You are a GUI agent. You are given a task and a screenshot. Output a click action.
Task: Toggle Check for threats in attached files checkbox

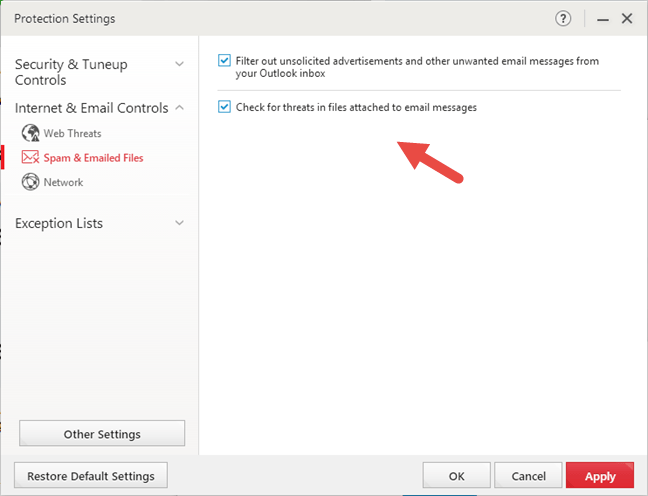[224, 107]
